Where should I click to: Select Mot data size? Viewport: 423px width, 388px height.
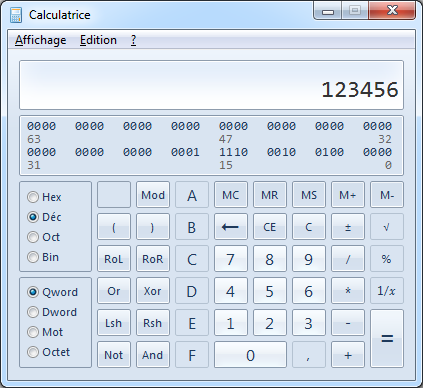coord(45,332)
